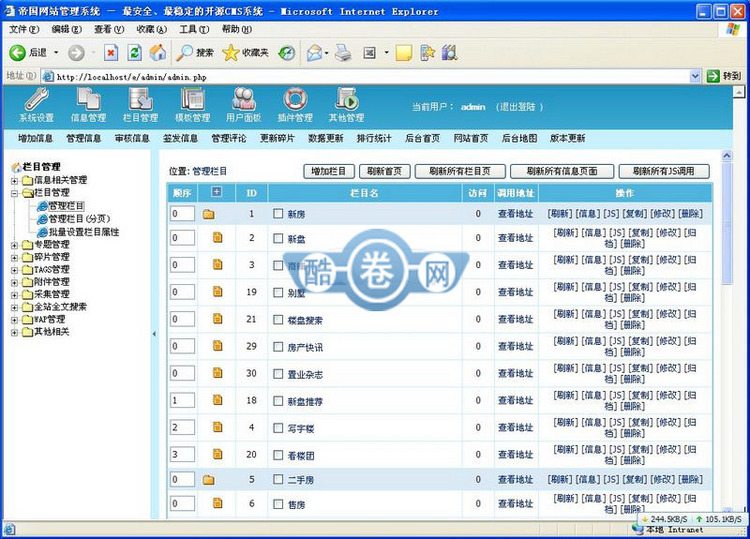The image size is (750, 539).
Task: Open 系统设置 wrench icon
Action: click(36, 99)
